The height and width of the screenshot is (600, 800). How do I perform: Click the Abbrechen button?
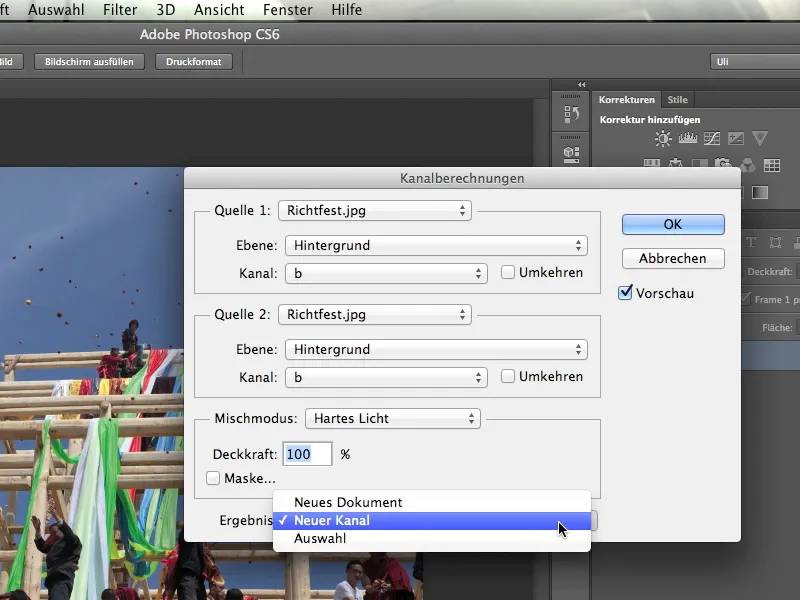673,259
